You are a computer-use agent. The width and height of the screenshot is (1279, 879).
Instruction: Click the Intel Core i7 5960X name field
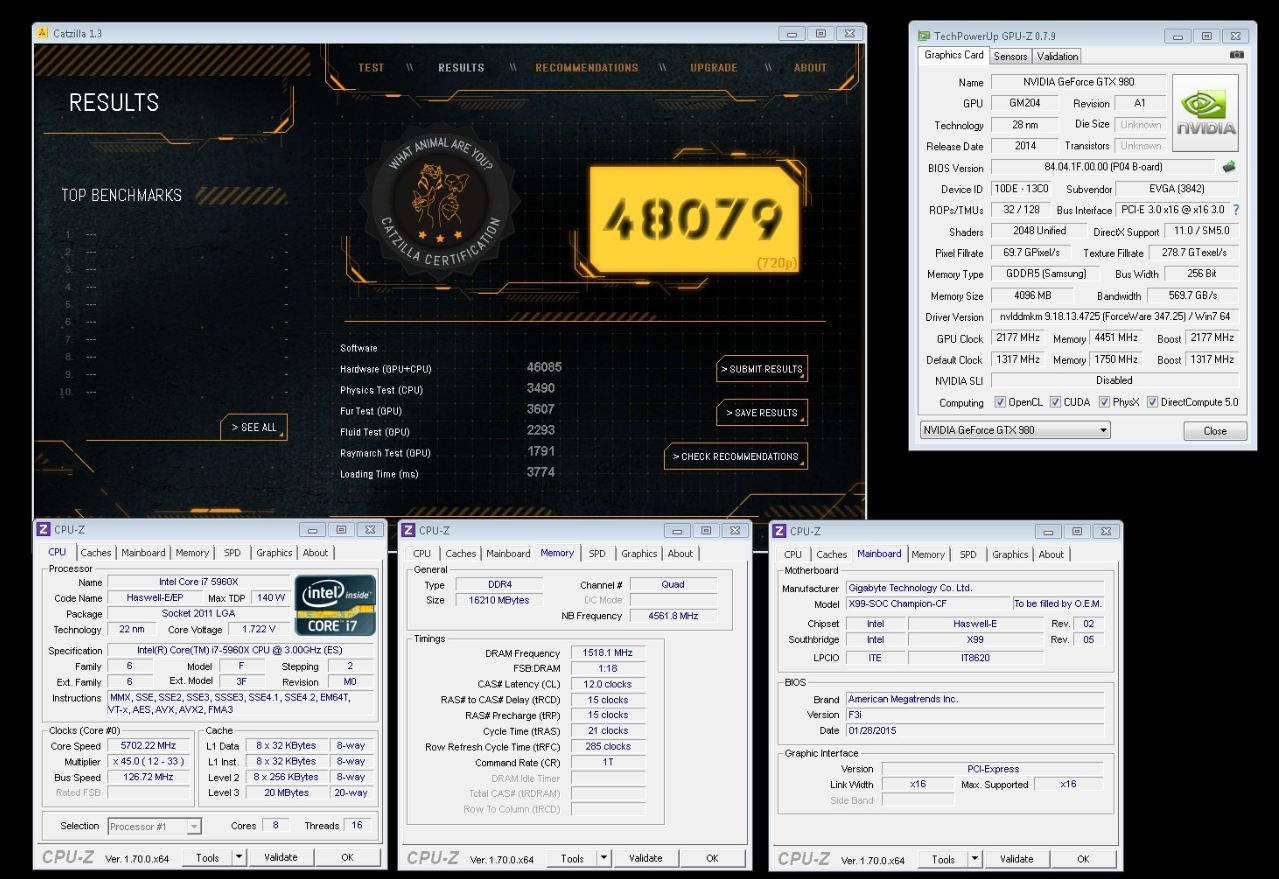197,582
